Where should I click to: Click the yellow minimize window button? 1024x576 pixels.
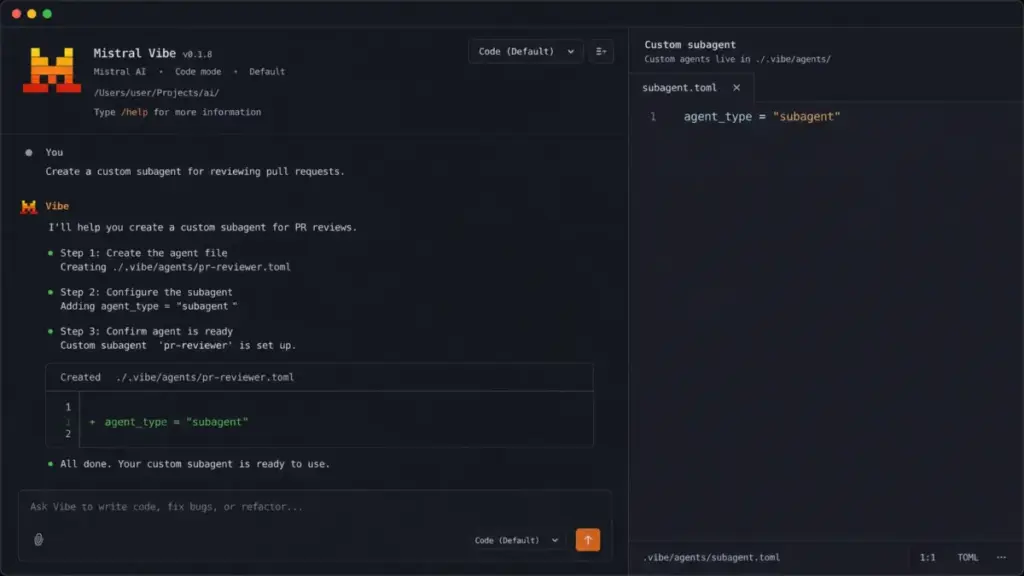(x=31, y=14)
